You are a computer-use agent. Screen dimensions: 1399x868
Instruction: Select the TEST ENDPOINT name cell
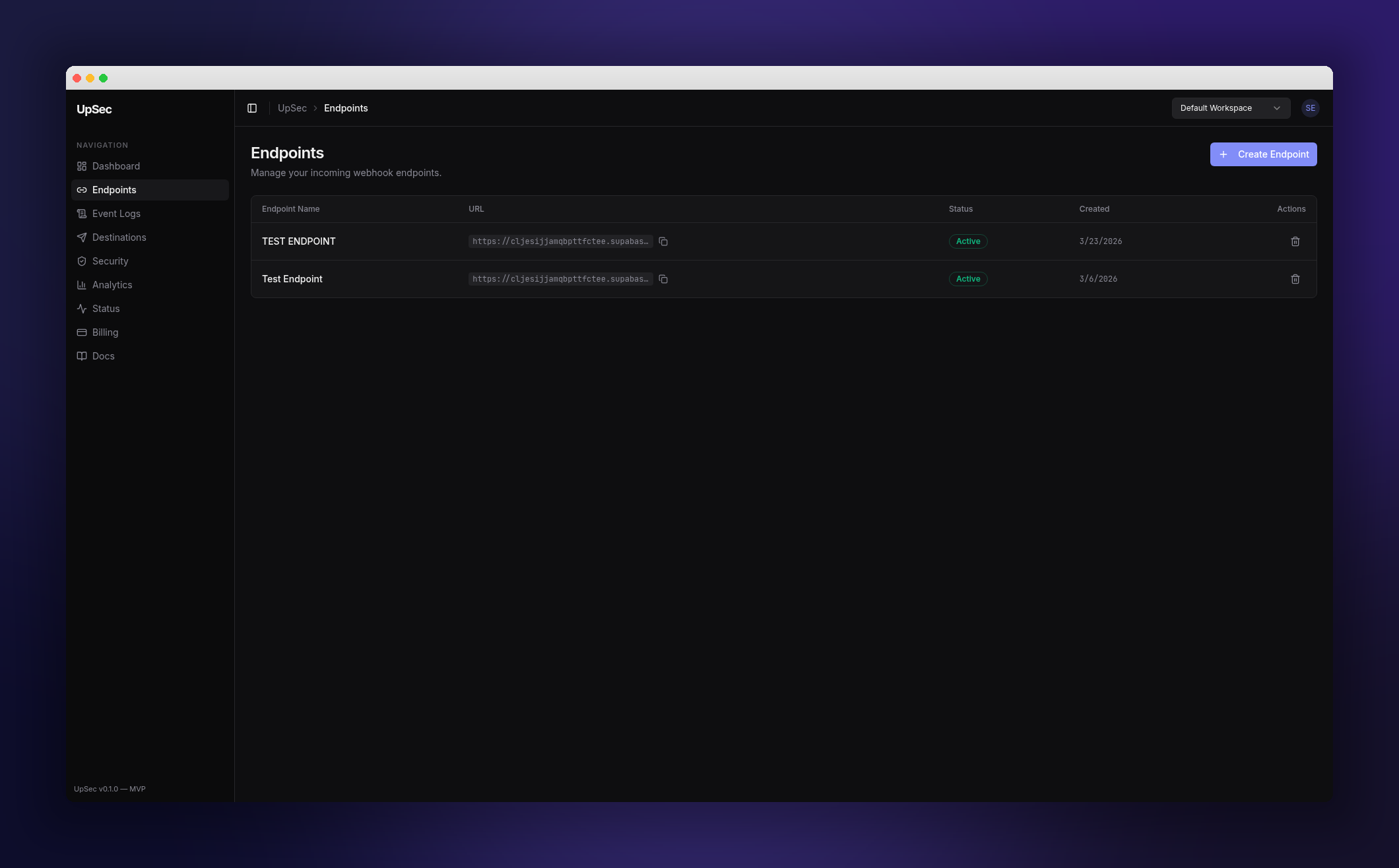298,241
